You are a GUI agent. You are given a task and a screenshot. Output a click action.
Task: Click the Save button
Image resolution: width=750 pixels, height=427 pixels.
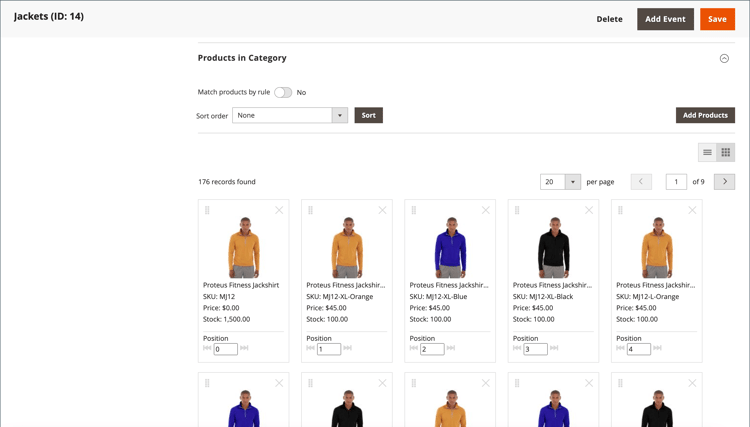pos(717,19)
